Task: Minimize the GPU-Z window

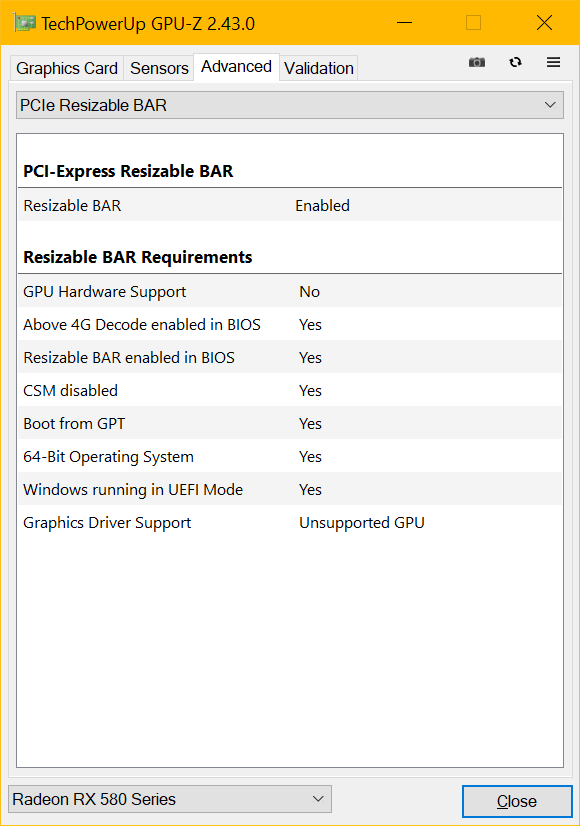Action: [404, 23]
